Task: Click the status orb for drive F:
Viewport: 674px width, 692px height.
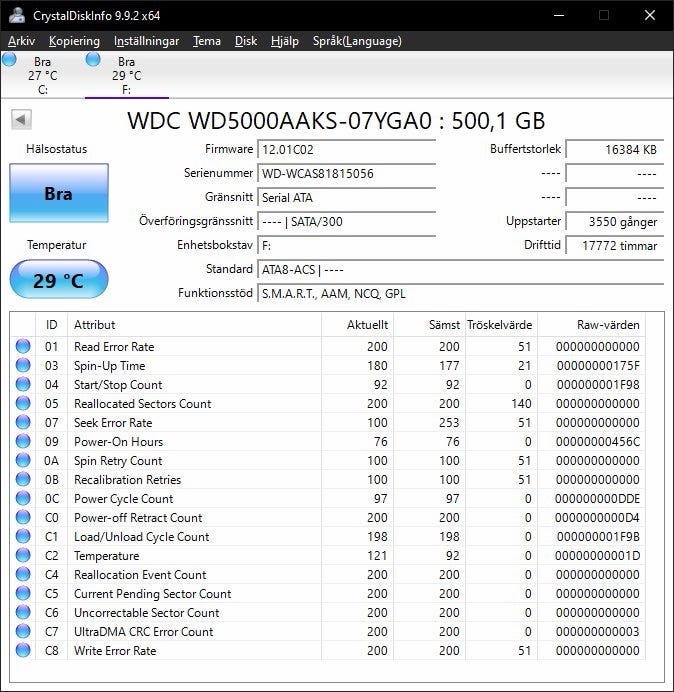Action: [x=93, y=59]
